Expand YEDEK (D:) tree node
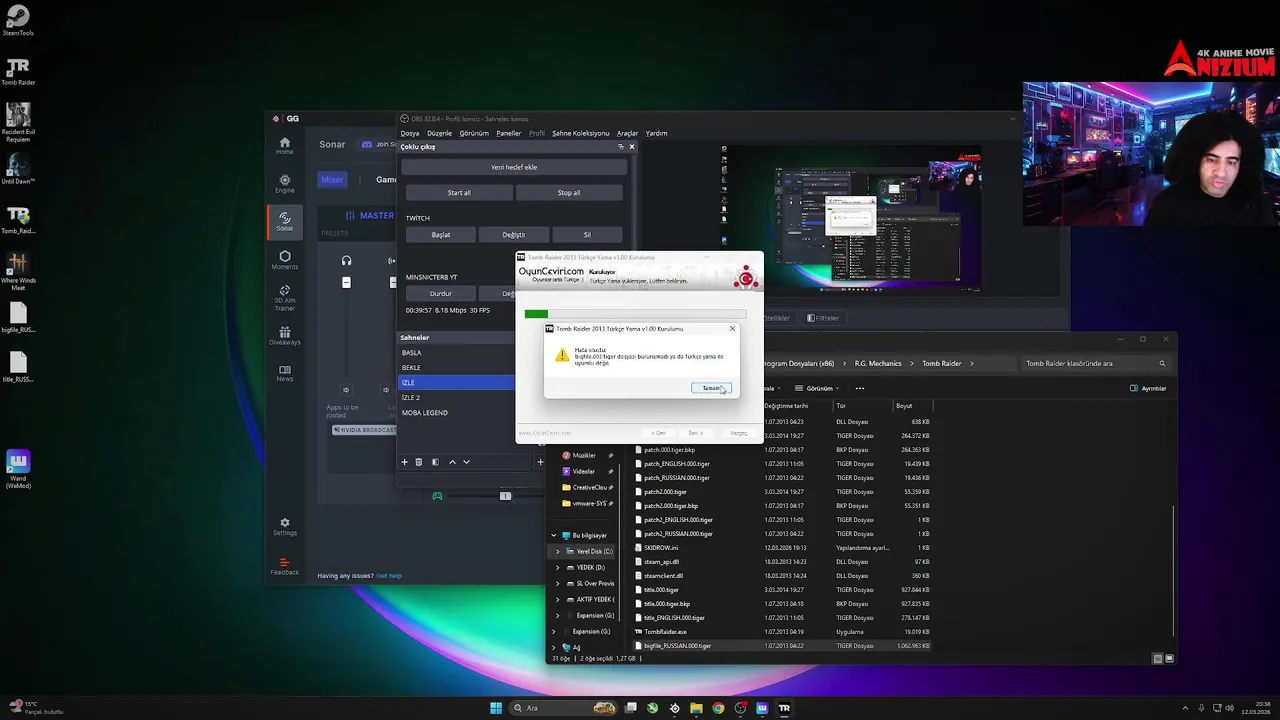Image resolution: width=1280 pixels, height=720 pixels. point(558,568)
